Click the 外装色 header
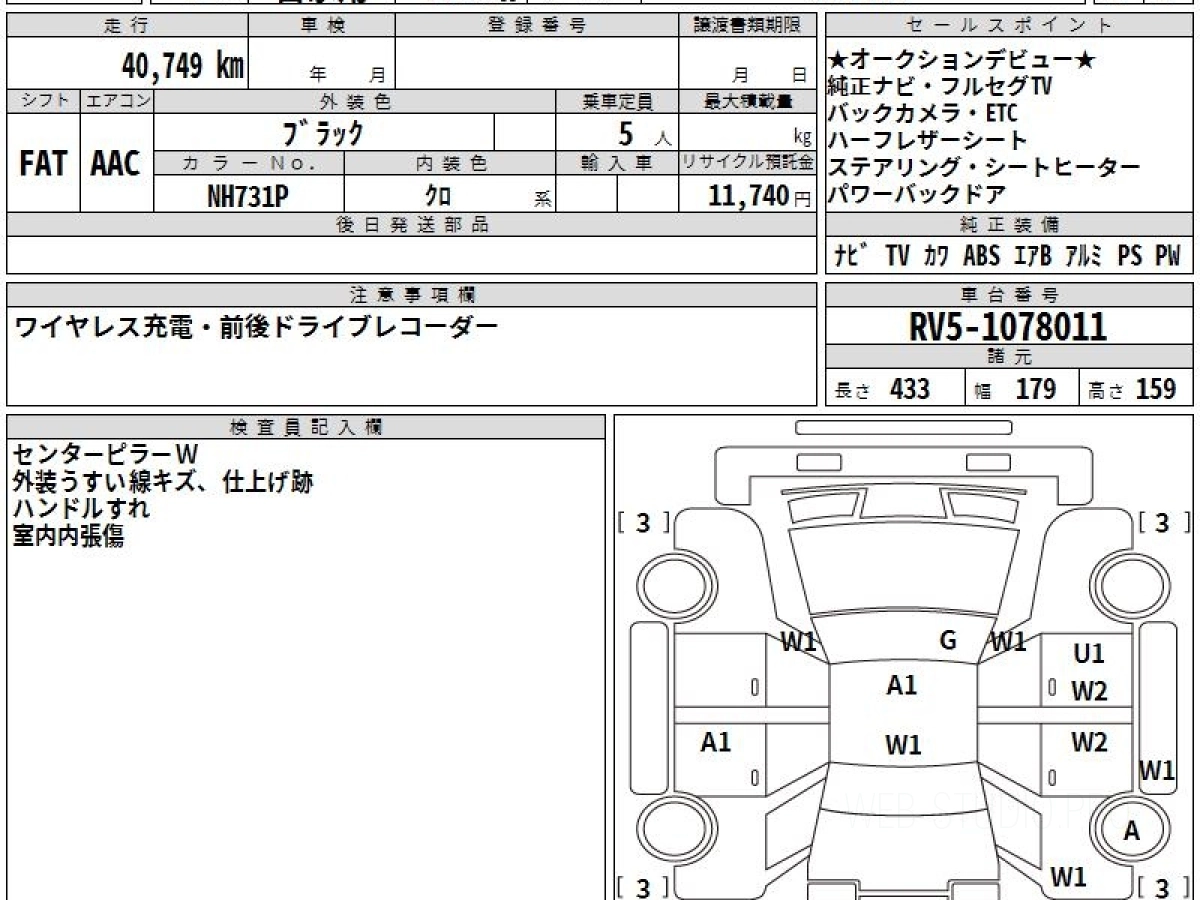The width and height of the screenshot is (1200, 900). (355, 101)
